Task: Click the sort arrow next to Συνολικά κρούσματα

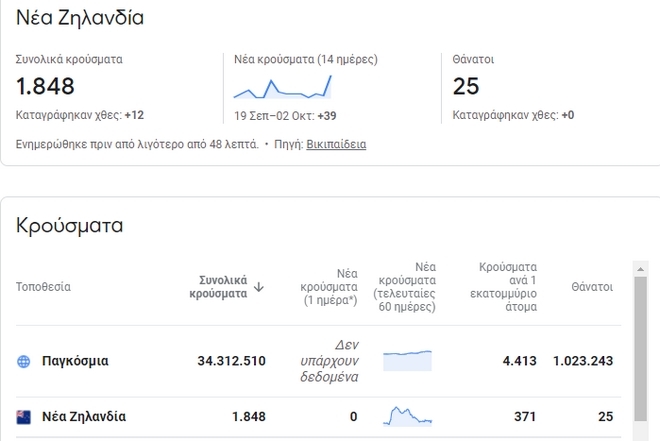Action: pyautogui.click(x=259, y=287)
